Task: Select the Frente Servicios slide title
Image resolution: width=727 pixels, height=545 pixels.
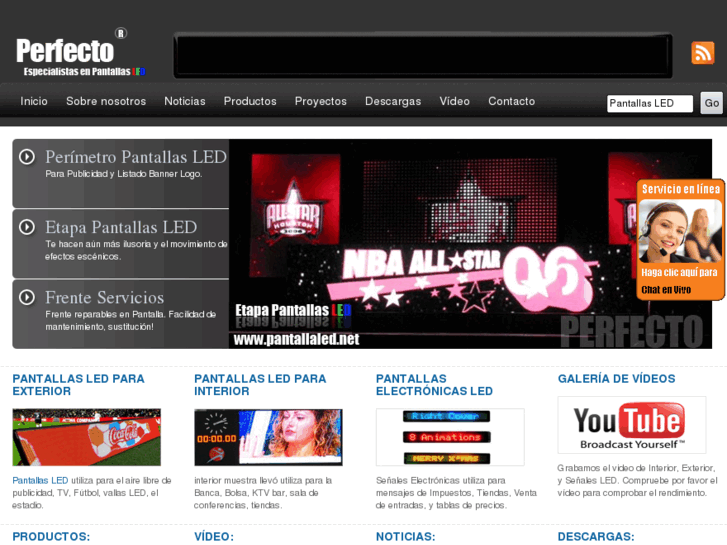Action: point(104,297)
